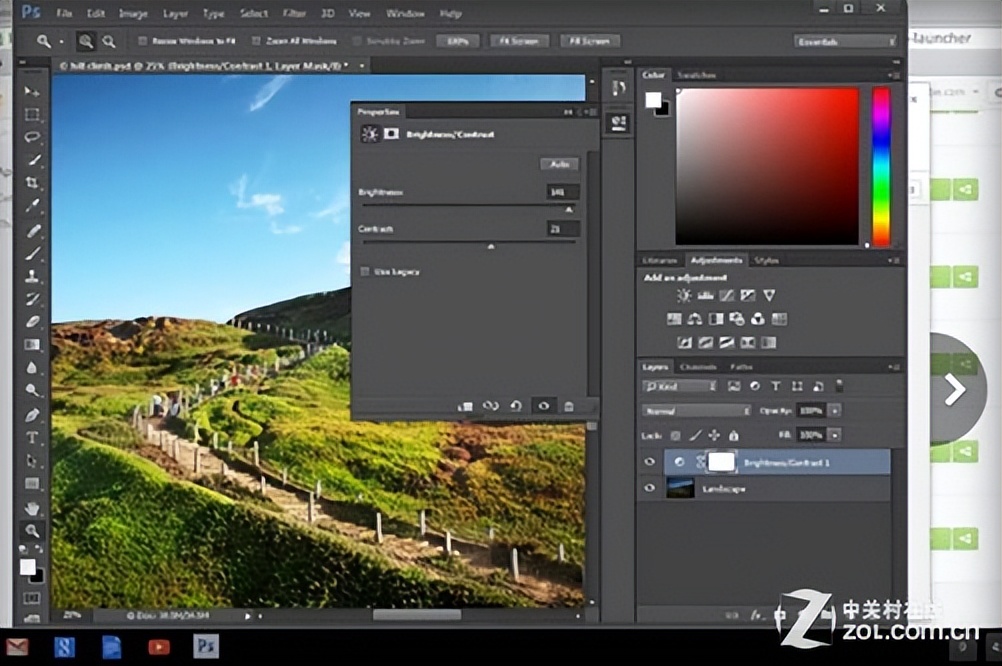1002x666 pixels.
Task: Click the Lock All padlock icon in Layers
Action: pos(734,435)
